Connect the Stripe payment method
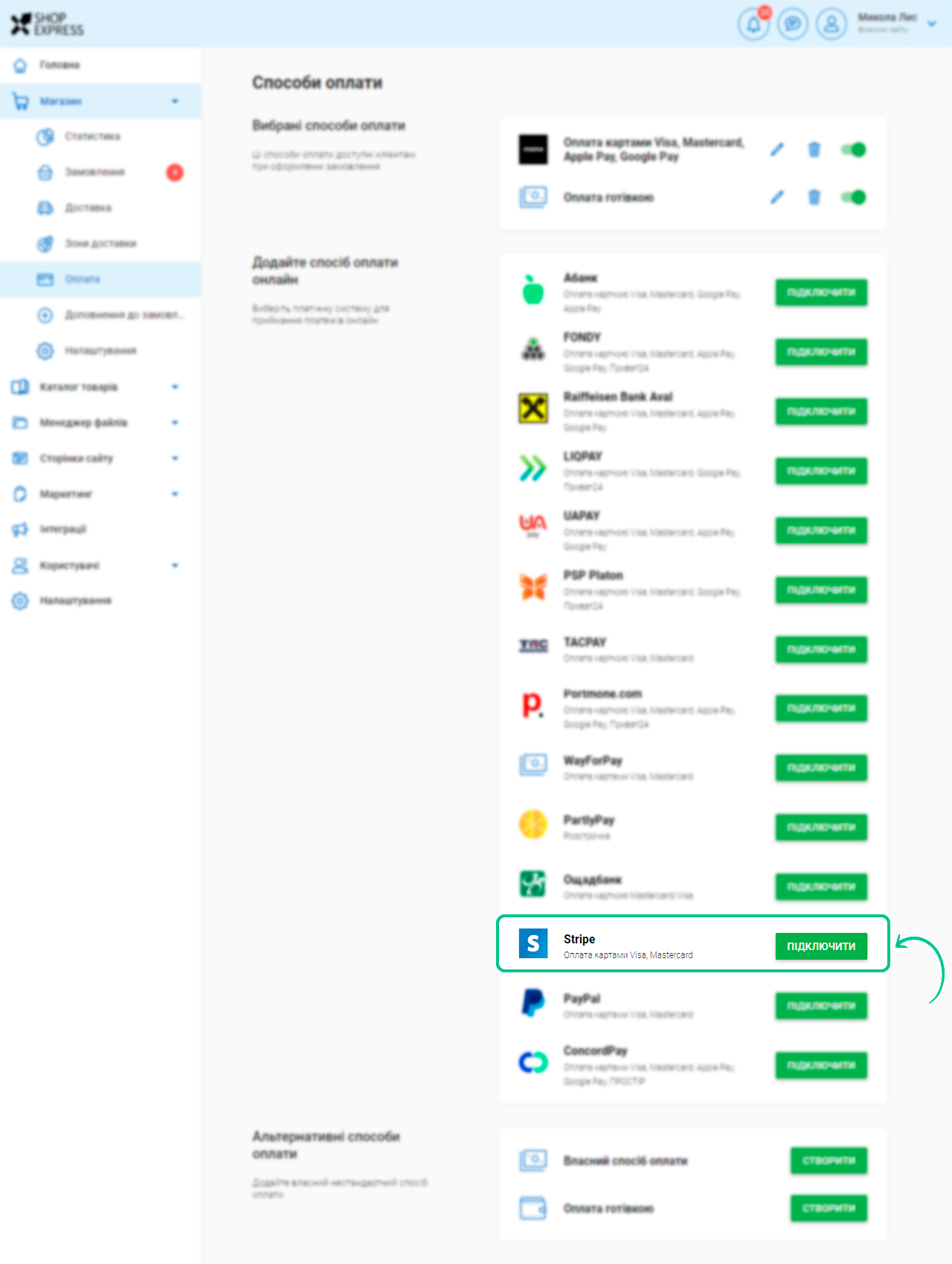The height and width of the screenshot is (1264, 952). [x=821, y=946]
